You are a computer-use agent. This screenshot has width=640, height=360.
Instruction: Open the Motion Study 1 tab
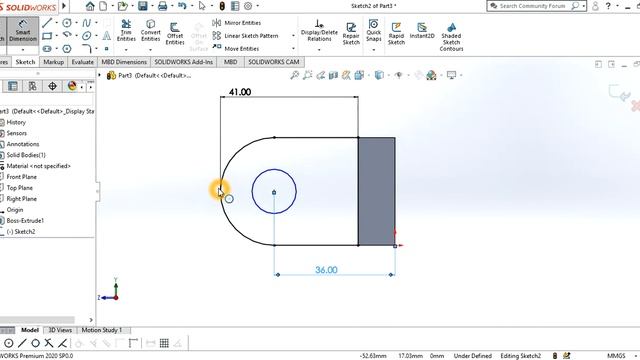102,330
